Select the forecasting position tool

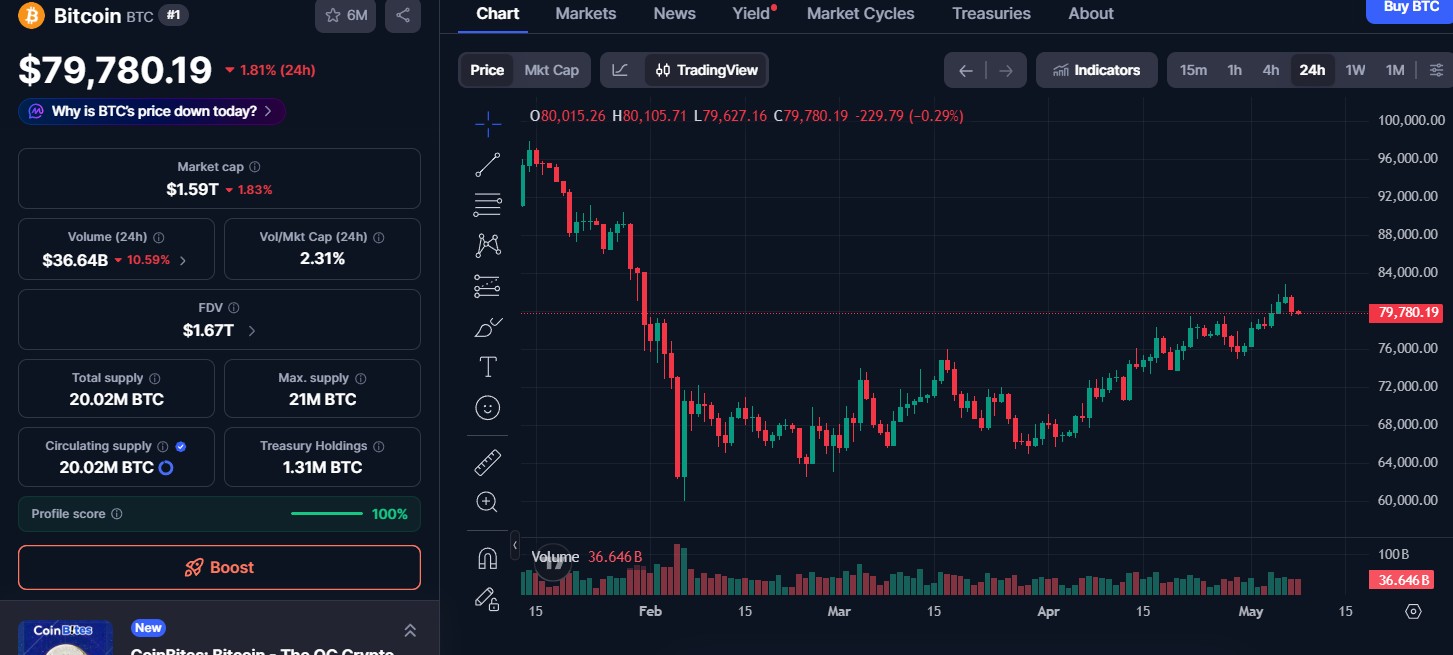point(488,286)
